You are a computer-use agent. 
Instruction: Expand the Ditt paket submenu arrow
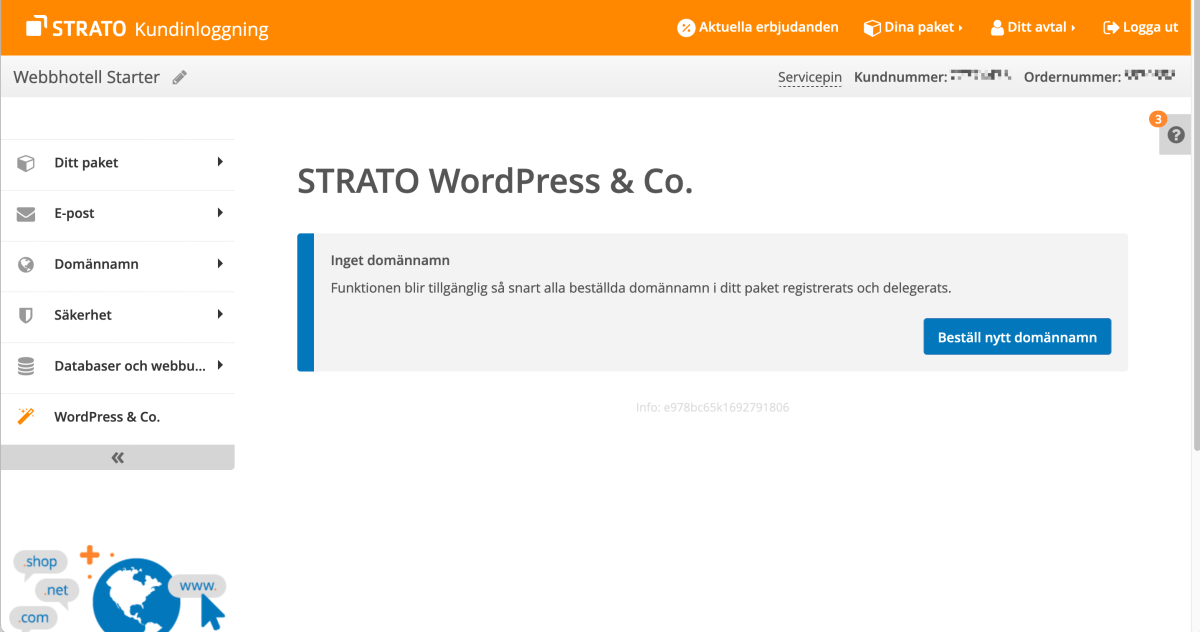pos(220,161)
